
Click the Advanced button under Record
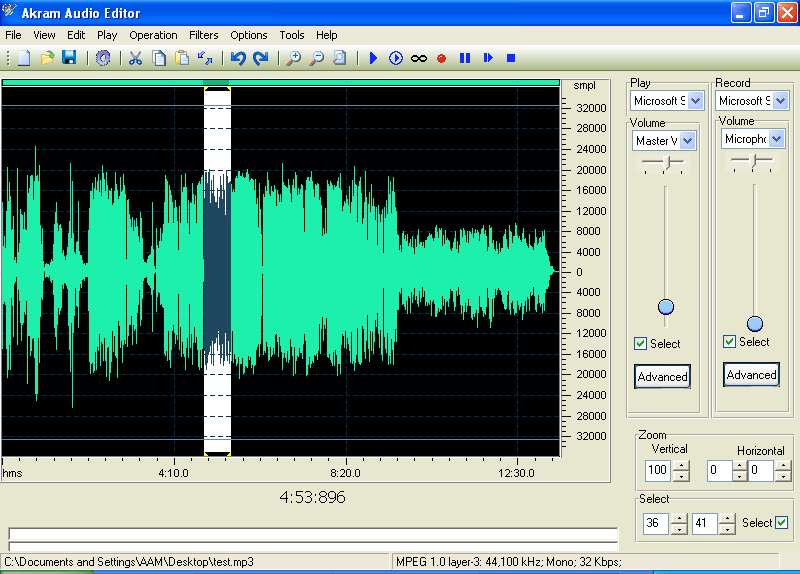tap(751, 375)
